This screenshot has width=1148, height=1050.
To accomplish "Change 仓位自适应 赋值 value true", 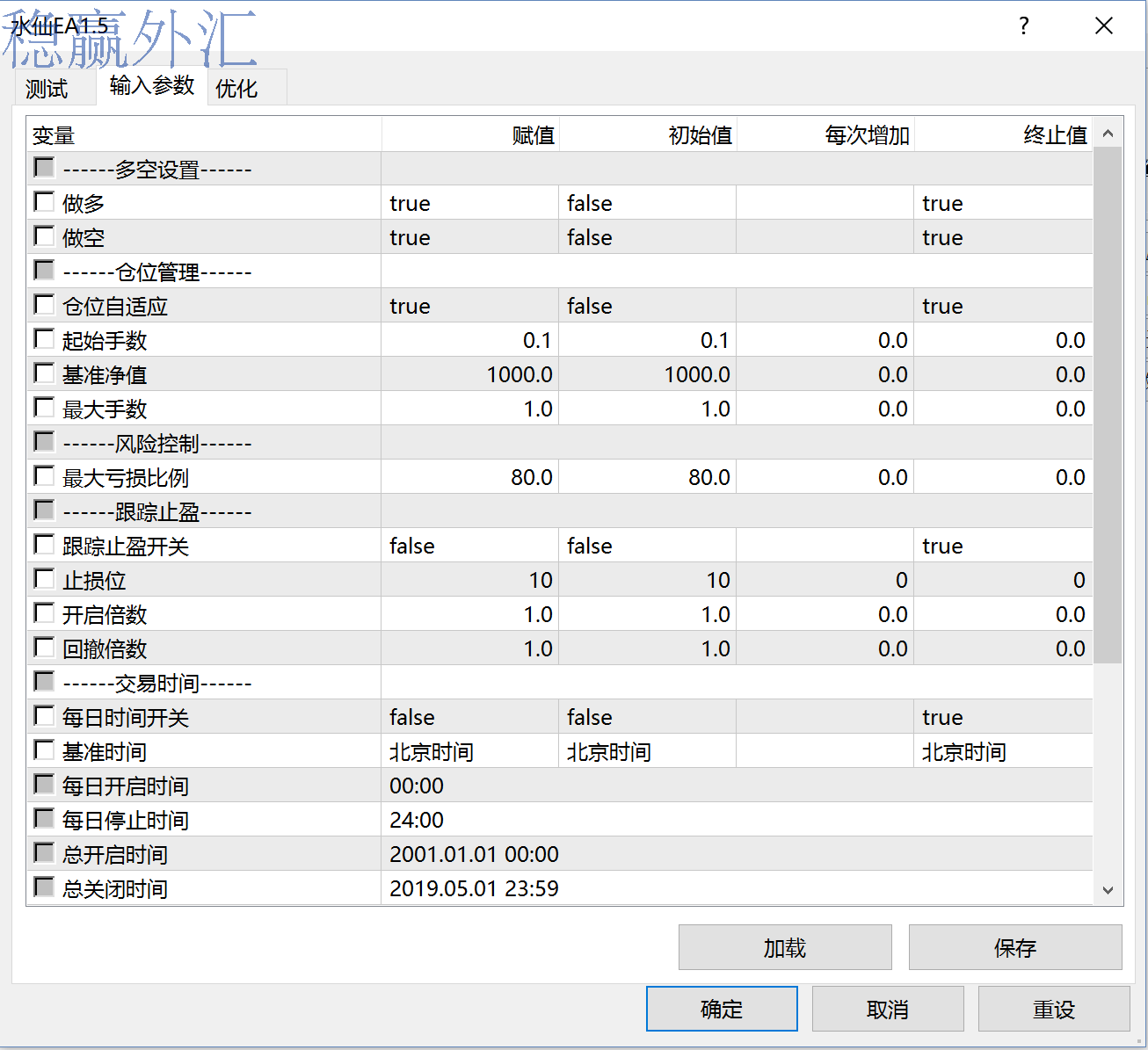I will 470,306.
